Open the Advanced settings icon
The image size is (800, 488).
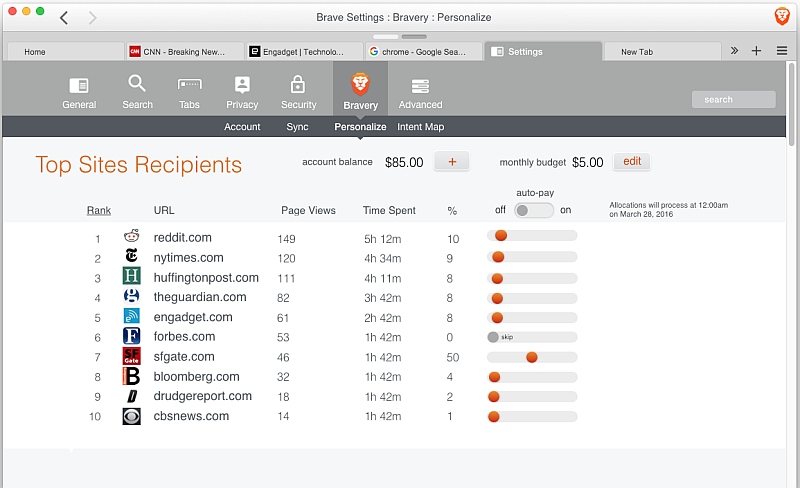pos(420,87)
